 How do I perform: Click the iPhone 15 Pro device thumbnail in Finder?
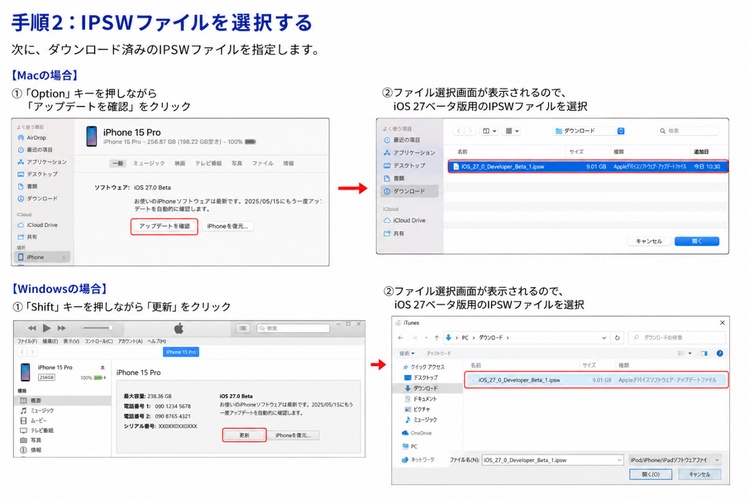pos(91,137)
